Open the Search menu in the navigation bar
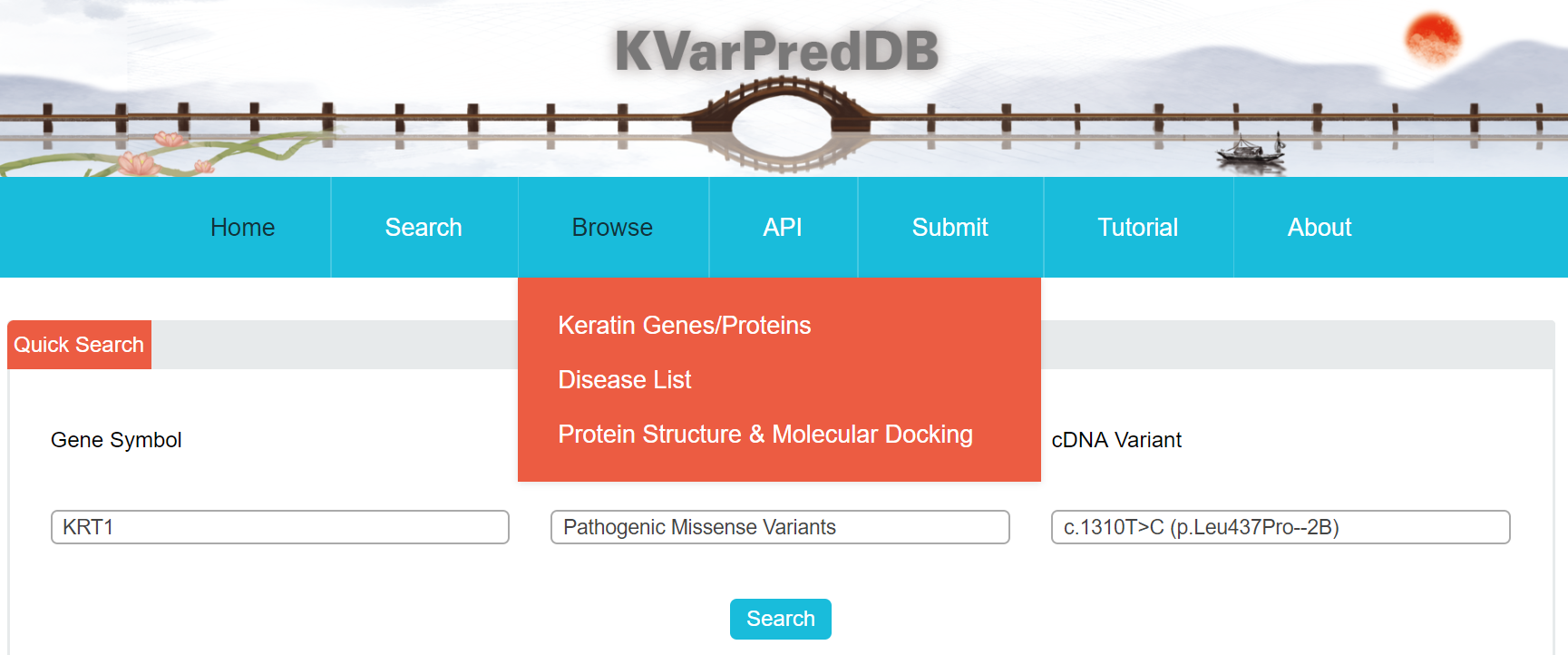This screenshot has width=1568, height=655. (x=424, y=228)
